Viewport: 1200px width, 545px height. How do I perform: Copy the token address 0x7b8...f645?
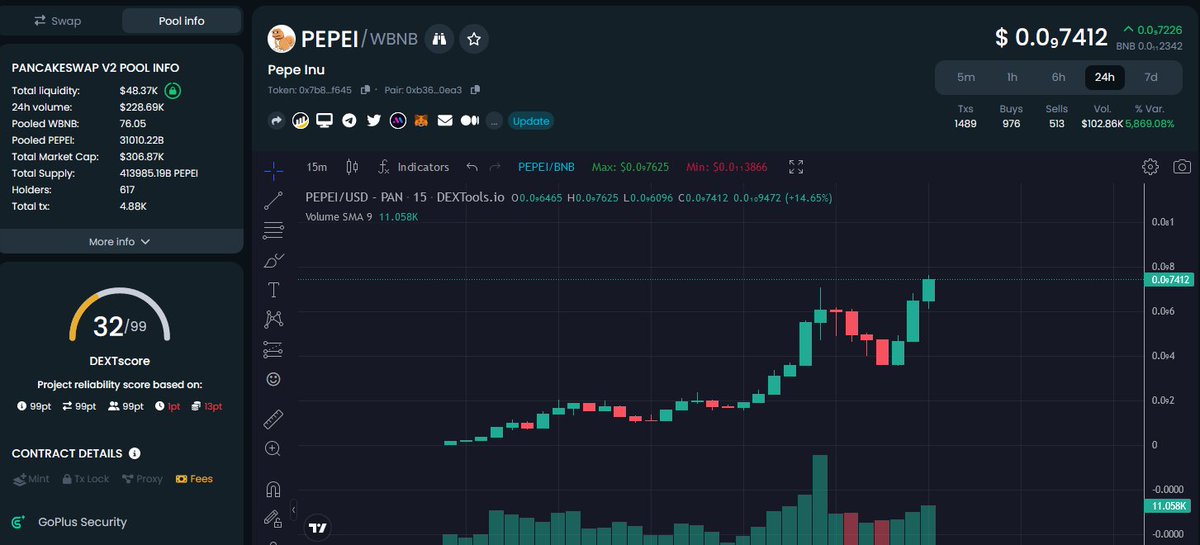(x=366, y=90)
